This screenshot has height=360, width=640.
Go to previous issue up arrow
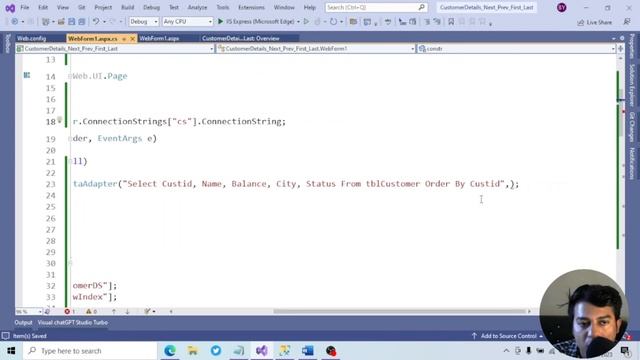(114, 311)
